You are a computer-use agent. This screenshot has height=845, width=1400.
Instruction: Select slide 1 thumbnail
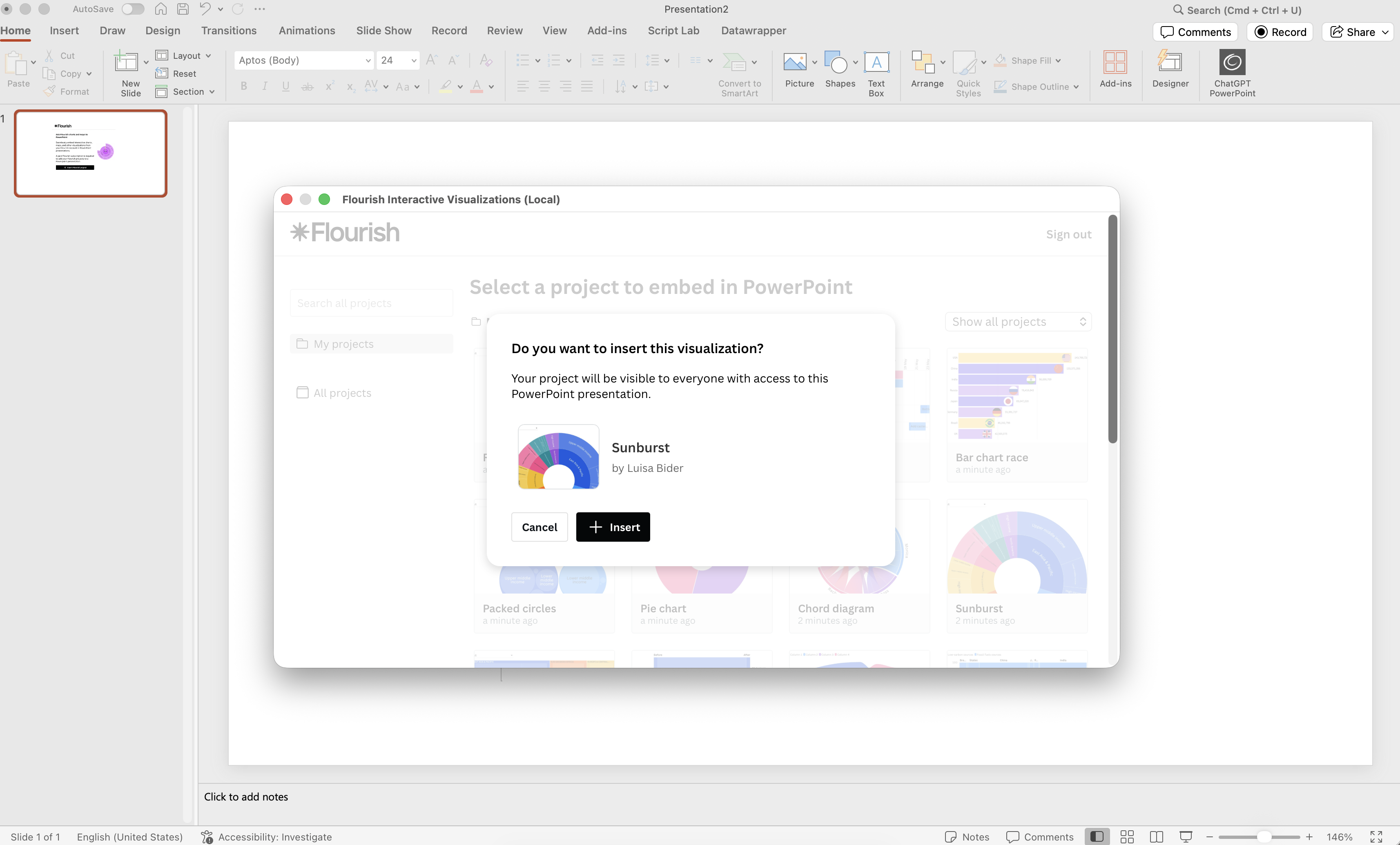pyautogui.click(x=91, y=153)
